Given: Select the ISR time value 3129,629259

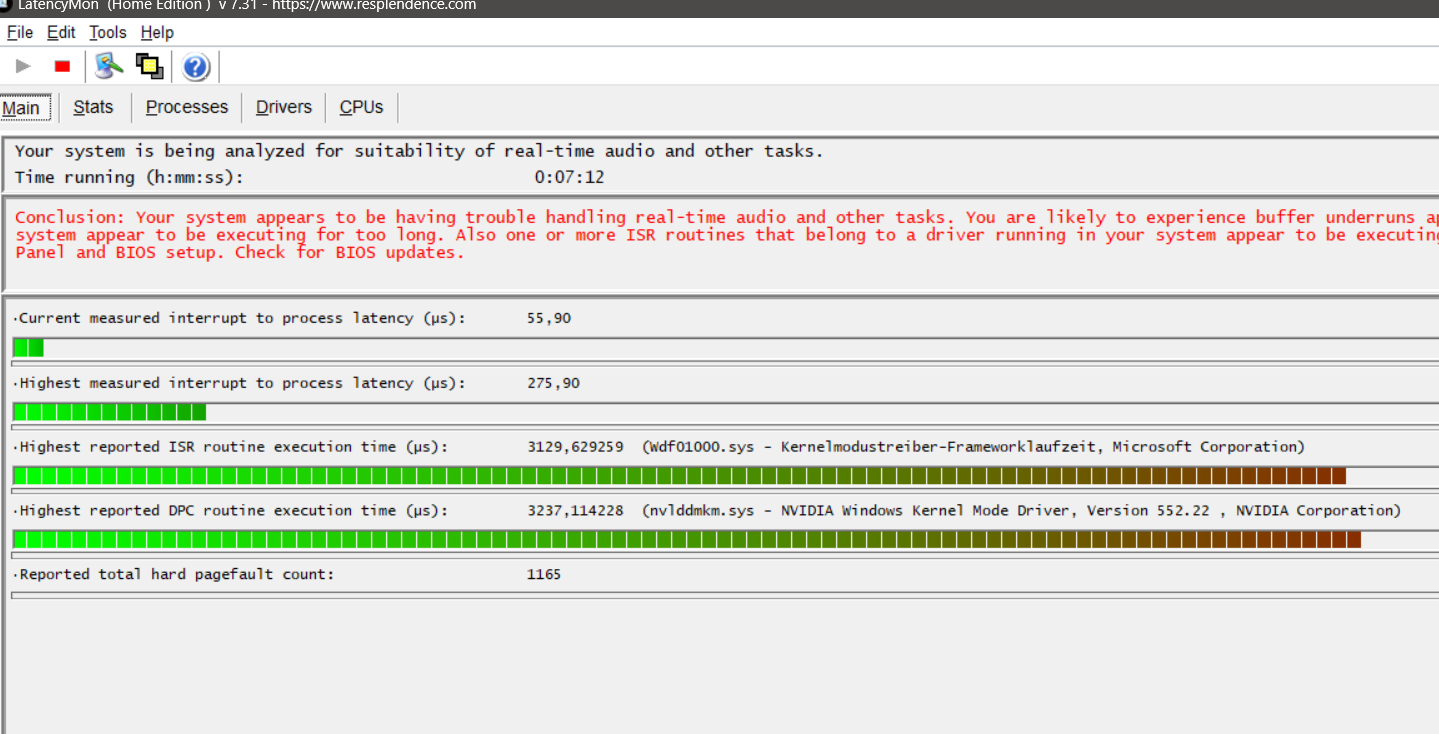Looking at the screenshot, I should coord(576,447).
